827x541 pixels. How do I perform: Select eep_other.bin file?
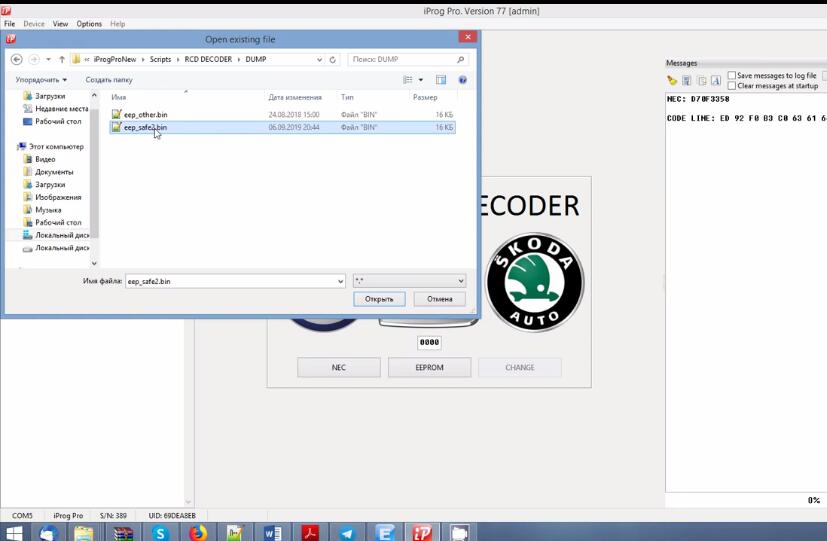(282, 114)
